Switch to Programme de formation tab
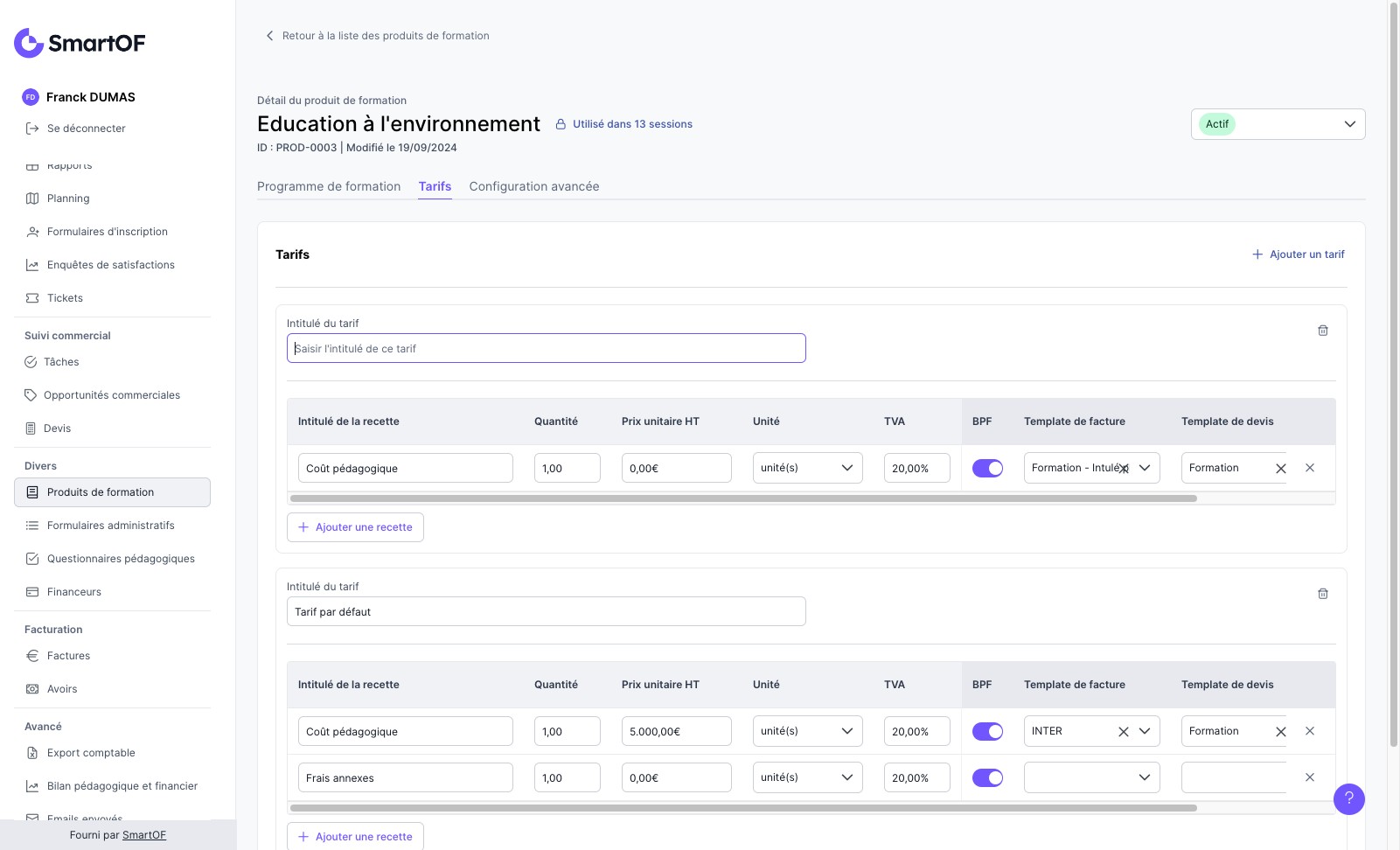 pos(329,186)
